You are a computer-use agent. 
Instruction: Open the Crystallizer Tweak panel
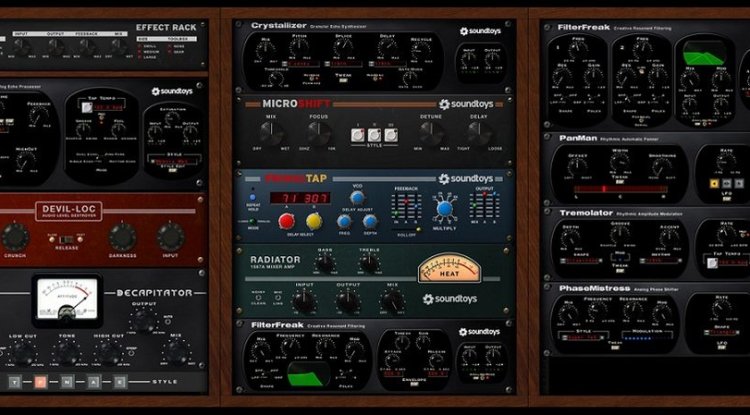coord(343,79)
